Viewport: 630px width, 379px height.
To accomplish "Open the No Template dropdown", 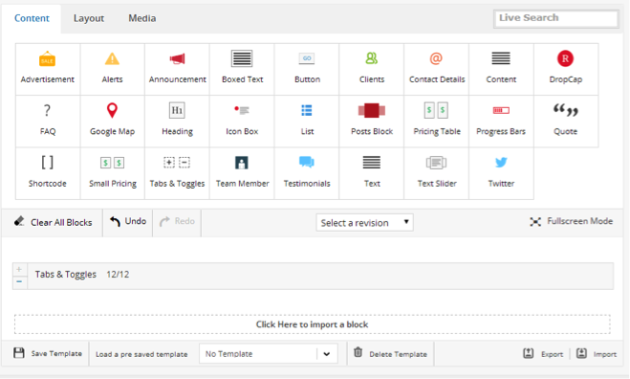I will (x=268, y=354).
